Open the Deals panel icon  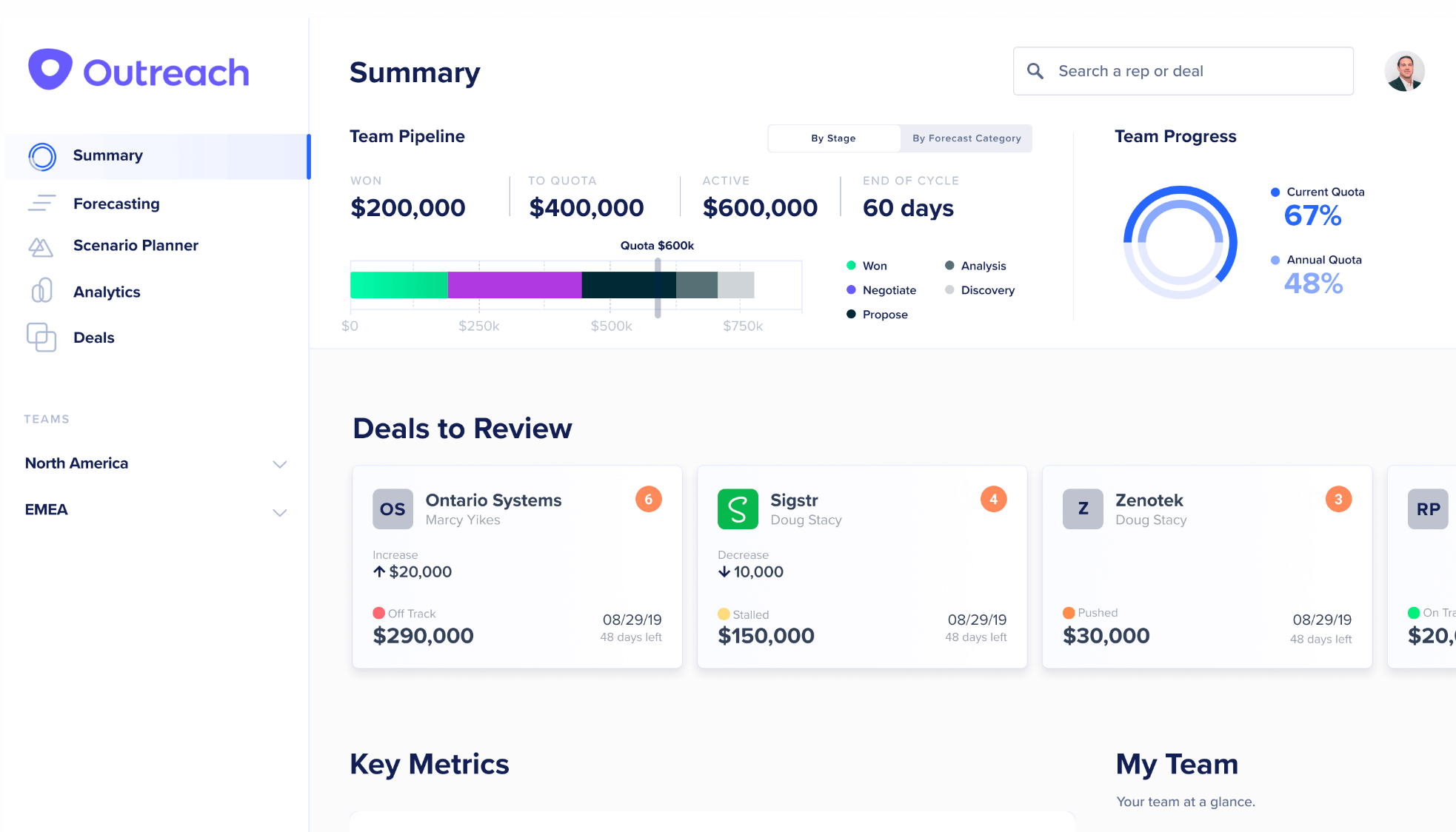(x=42, y=338)
